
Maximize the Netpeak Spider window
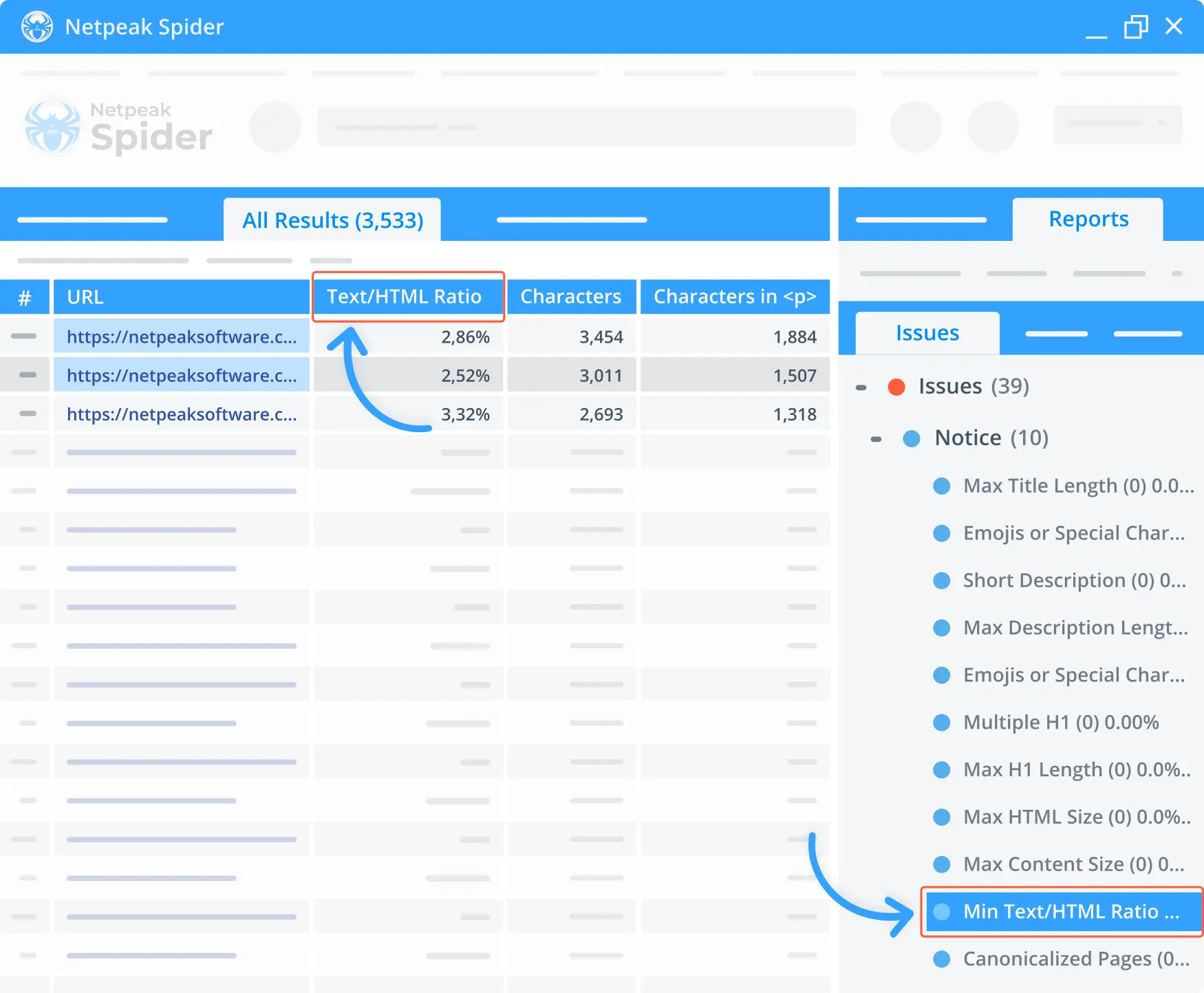(1136, 27)
